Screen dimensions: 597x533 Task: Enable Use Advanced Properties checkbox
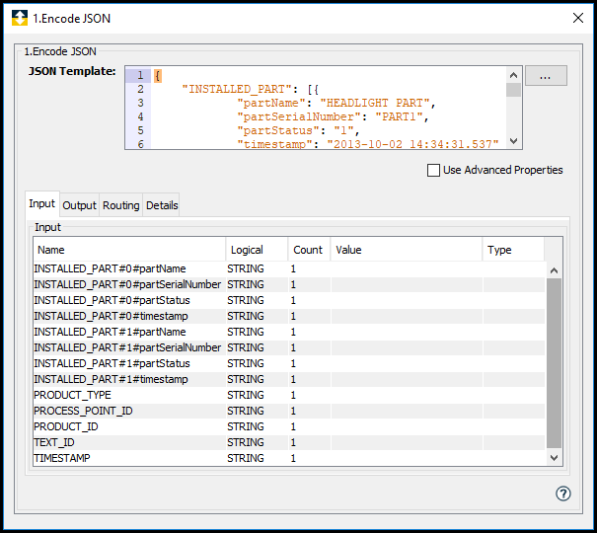tap(433, 170)
